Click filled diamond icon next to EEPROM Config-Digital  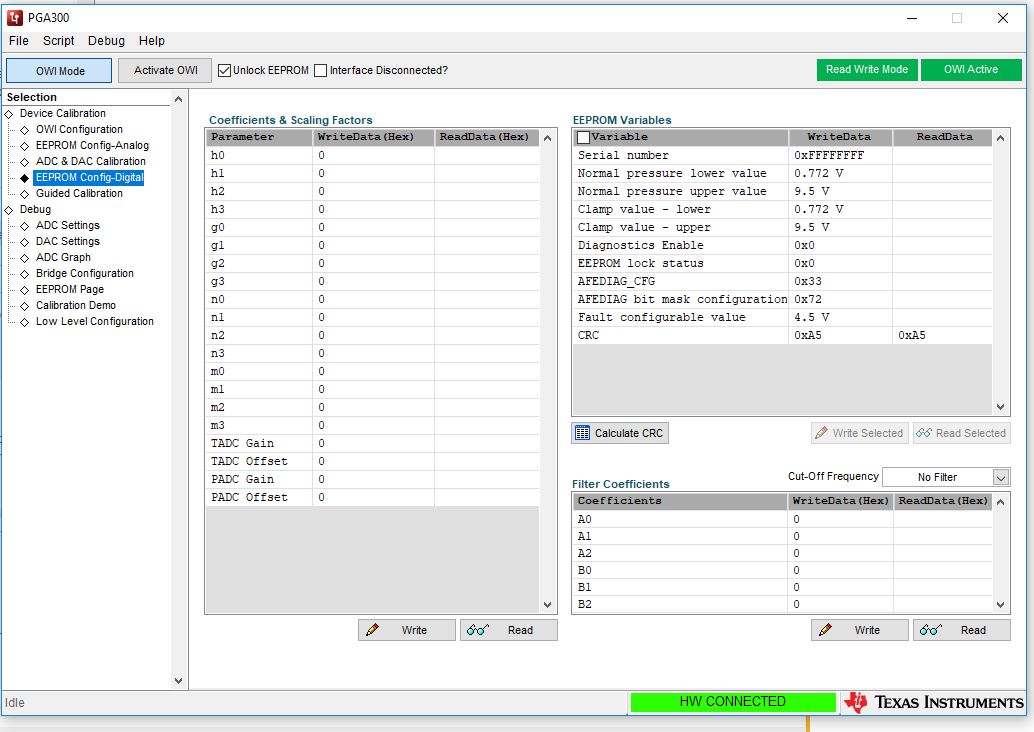[x=24, y=178]
